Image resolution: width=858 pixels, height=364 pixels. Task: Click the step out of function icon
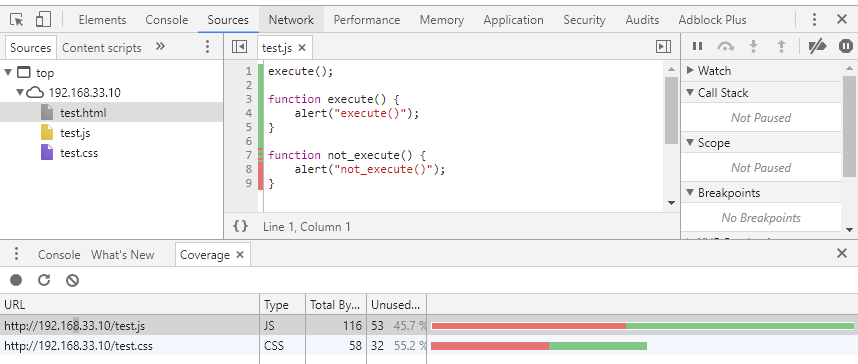pyautogui.click(x=781, y=47)
